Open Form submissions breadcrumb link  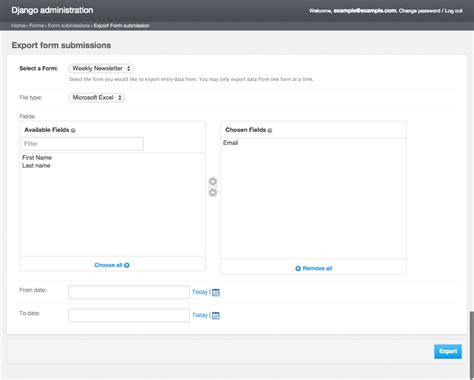tap(69, 26)
